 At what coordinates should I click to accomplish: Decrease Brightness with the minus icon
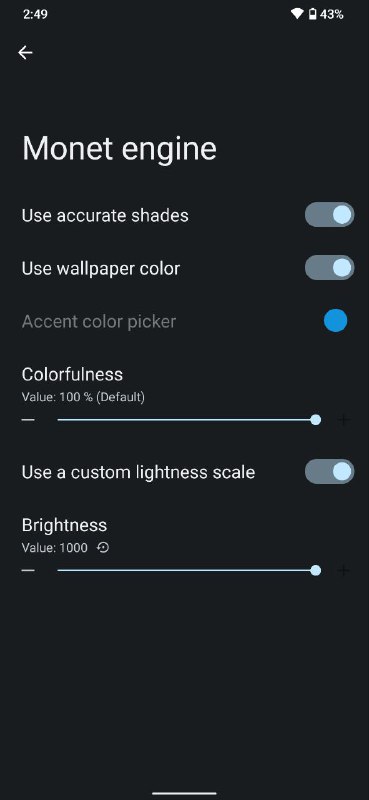pyautogui.click(x=28, y=570)
